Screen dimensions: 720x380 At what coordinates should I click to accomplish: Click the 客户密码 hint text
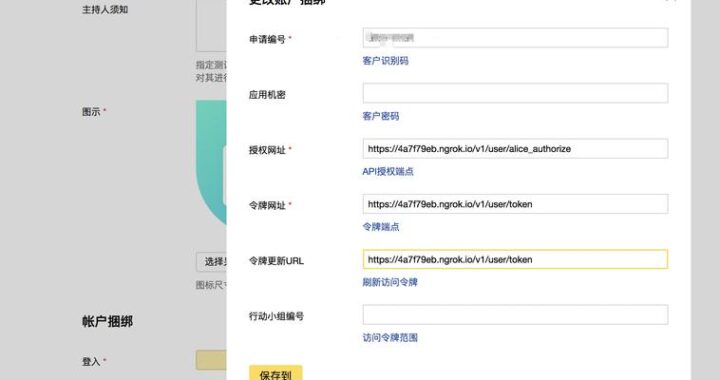click(x=381, y=116)
